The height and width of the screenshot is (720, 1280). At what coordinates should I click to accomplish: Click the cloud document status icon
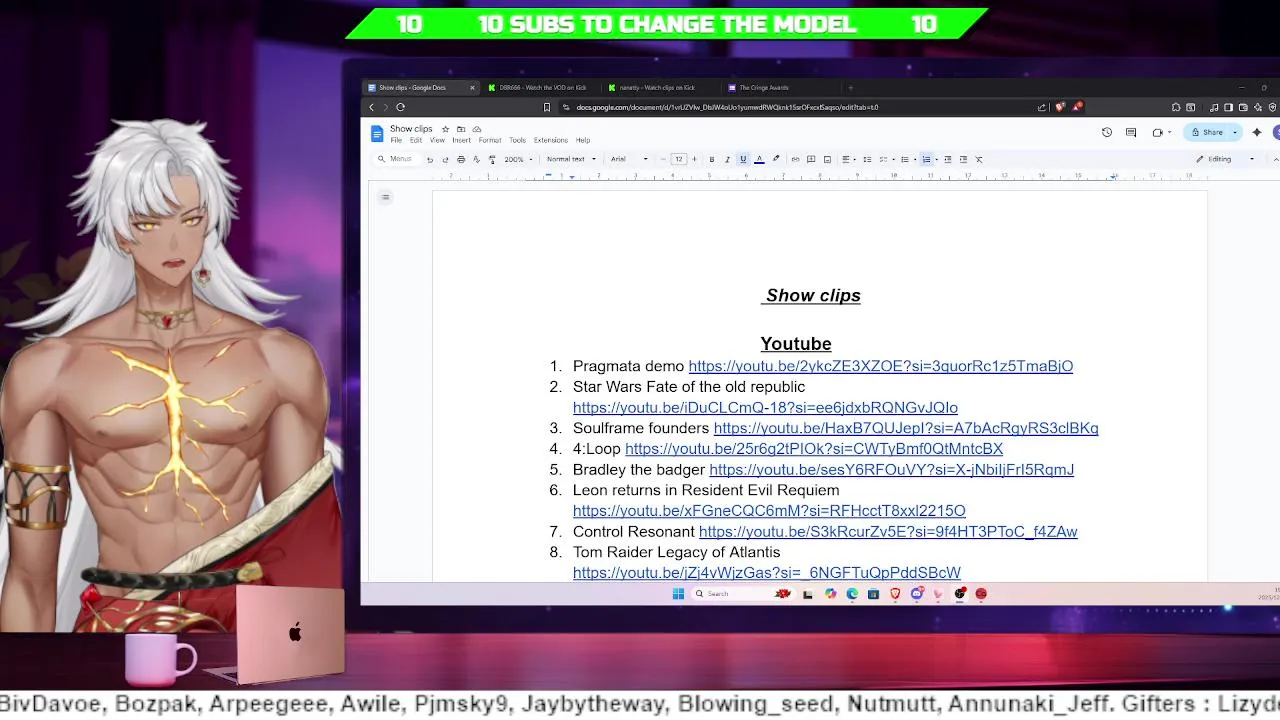click(x=477, y=129)
